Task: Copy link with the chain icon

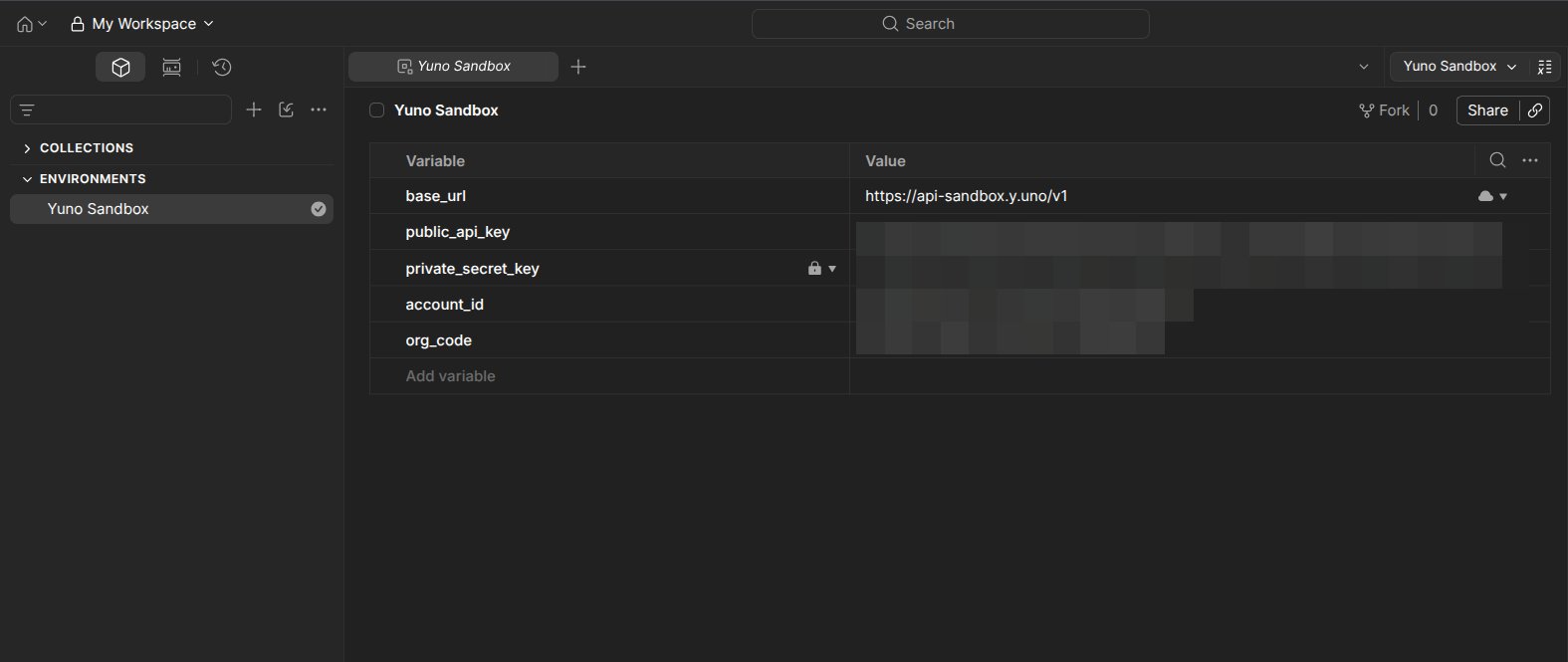Action: point(1535,110)
